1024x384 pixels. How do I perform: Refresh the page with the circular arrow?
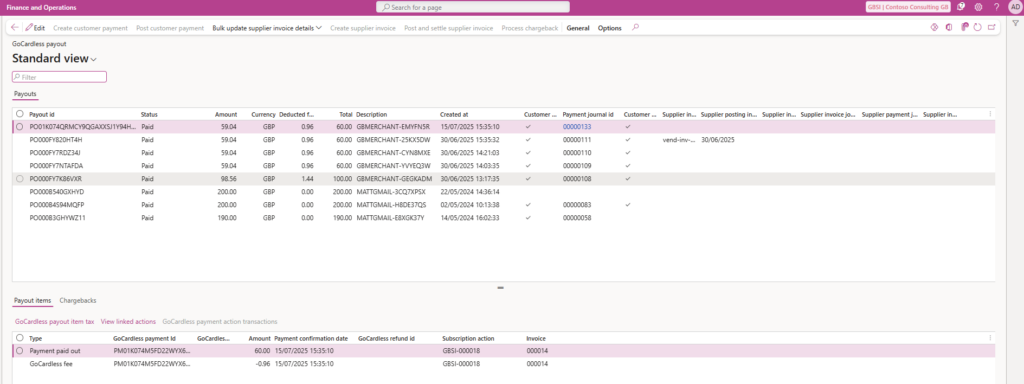[x=978, y=27]
